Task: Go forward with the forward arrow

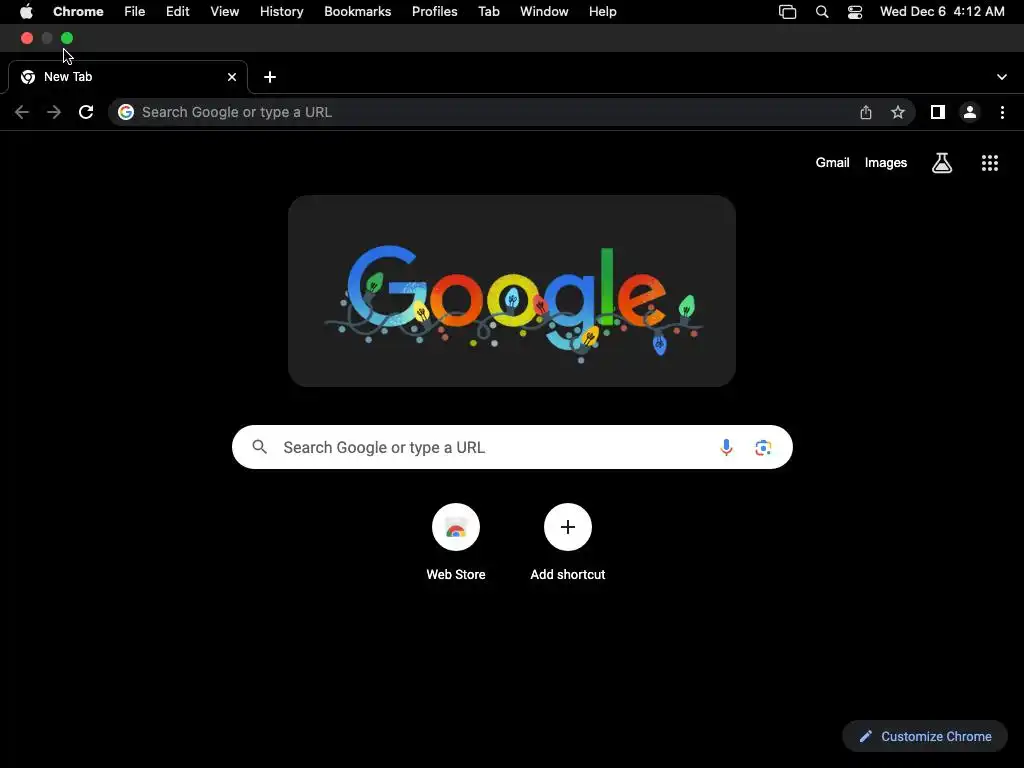Action: coord(54,112)
